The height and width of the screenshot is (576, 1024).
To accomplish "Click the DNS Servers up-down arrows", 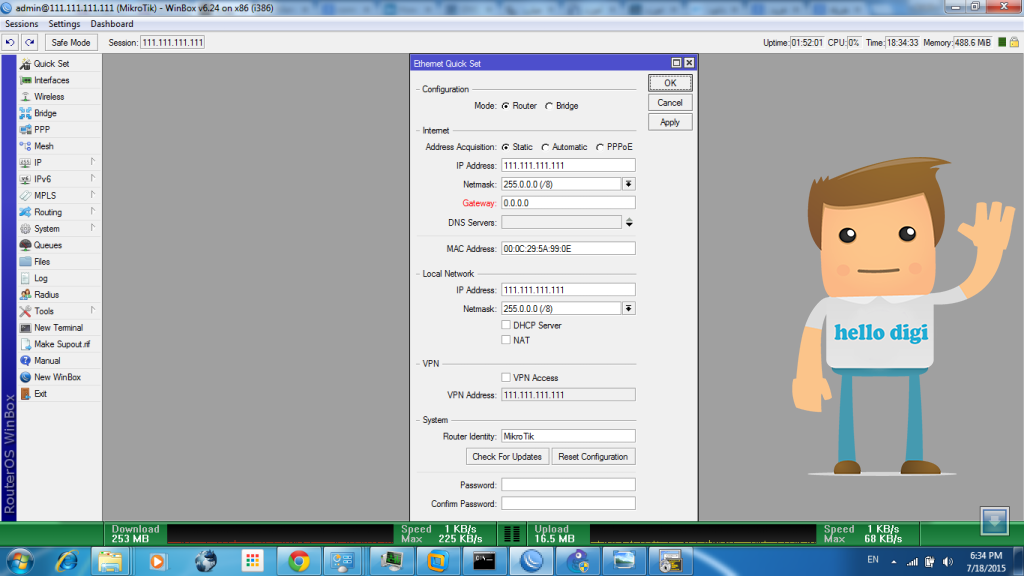I will [629, 223].
